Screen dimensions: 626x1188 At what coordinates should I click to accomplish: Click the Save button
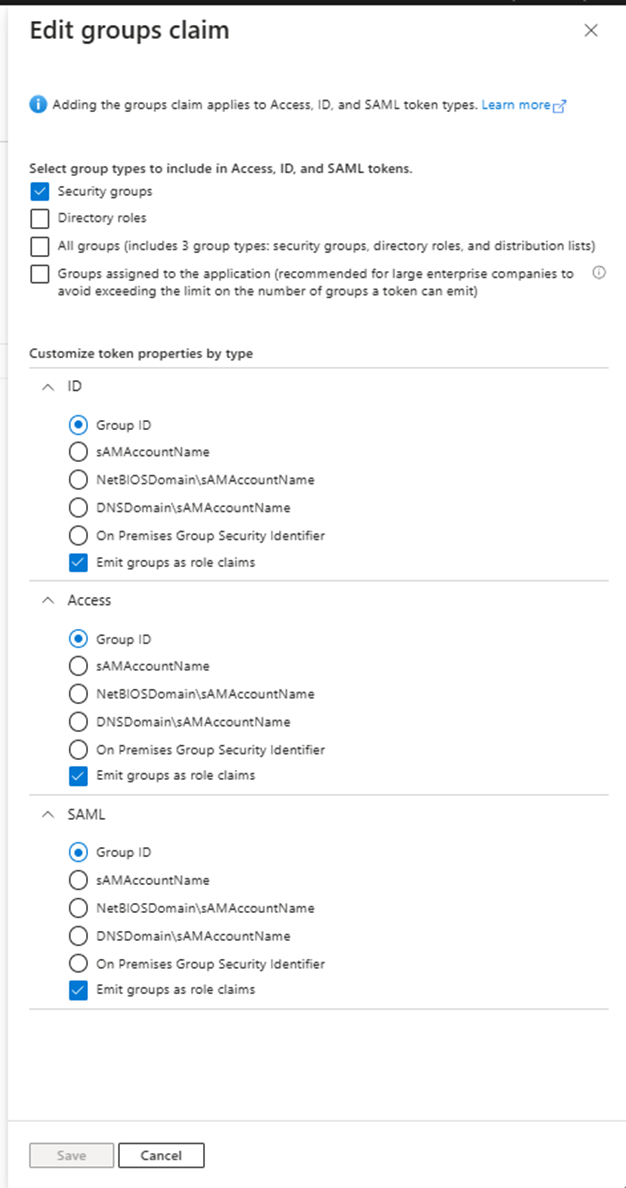pyautogui.click(x=71, y=1155)
